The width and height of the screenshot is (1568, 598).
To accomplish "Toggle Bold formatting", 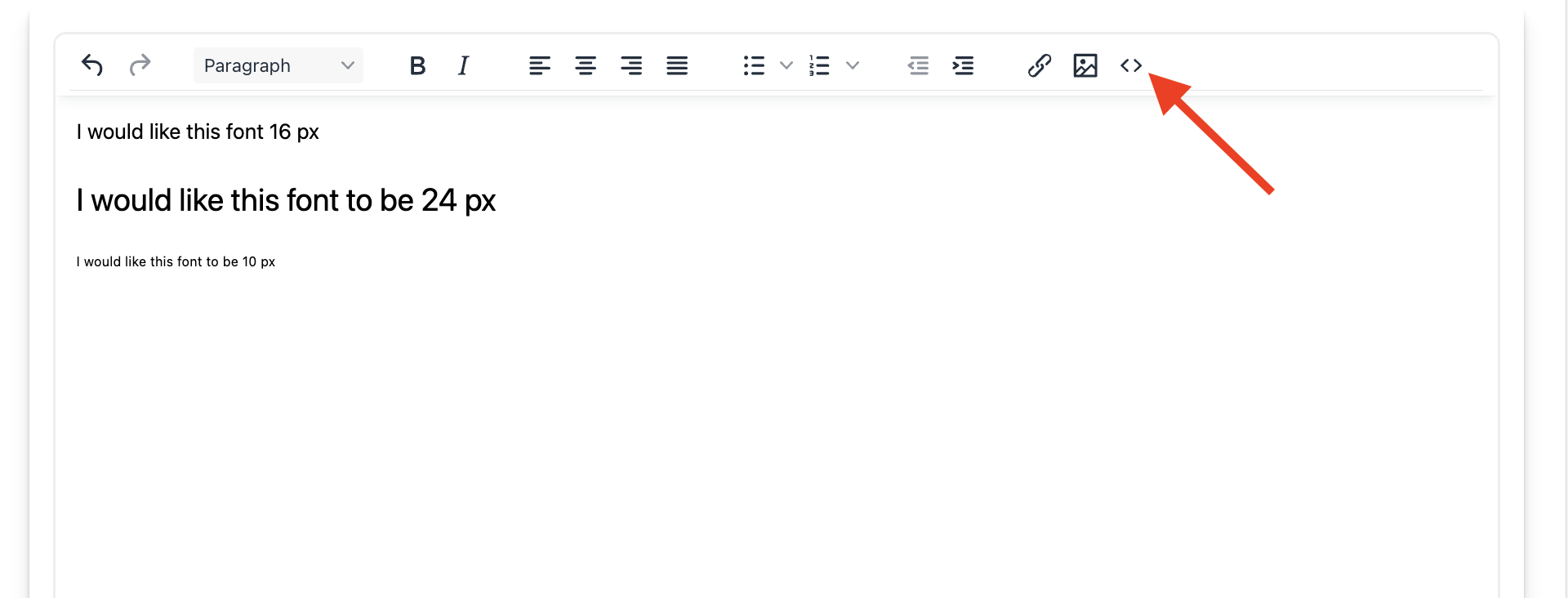I will (x=417, y=65).
